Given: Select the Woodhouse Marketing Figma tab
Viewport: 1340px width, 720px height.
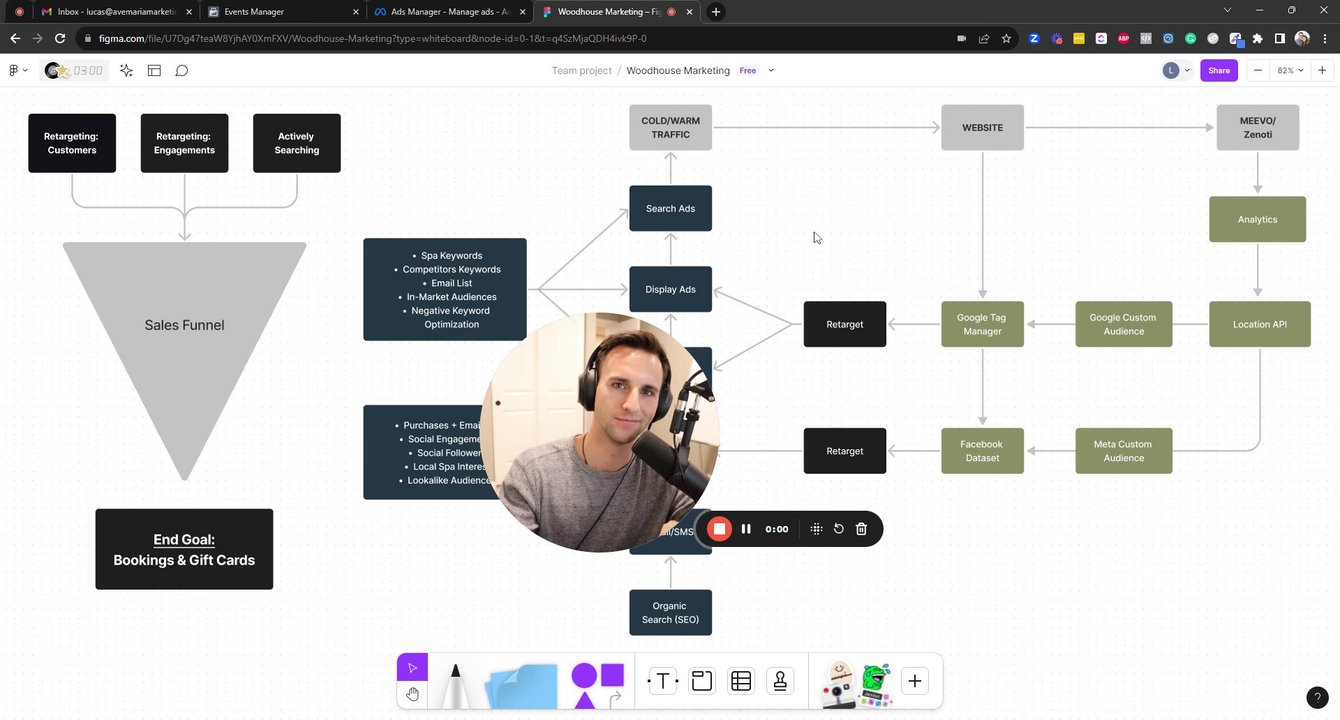Looking at the screenshot, I should (616, 12).
